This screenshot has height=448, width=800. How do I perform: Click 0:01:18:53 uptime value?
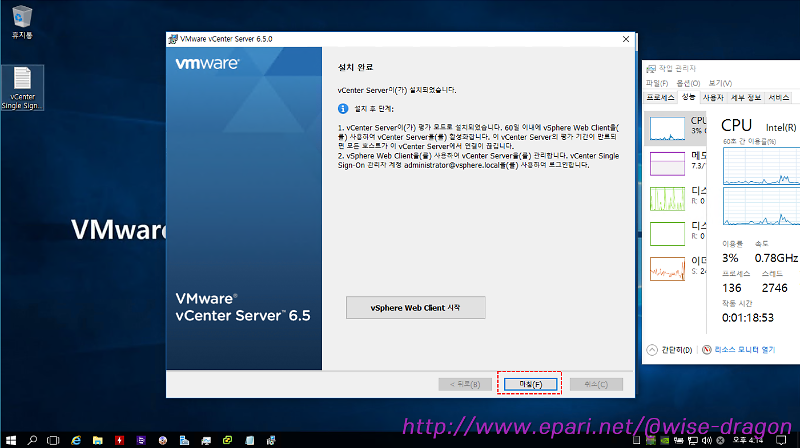747,318
